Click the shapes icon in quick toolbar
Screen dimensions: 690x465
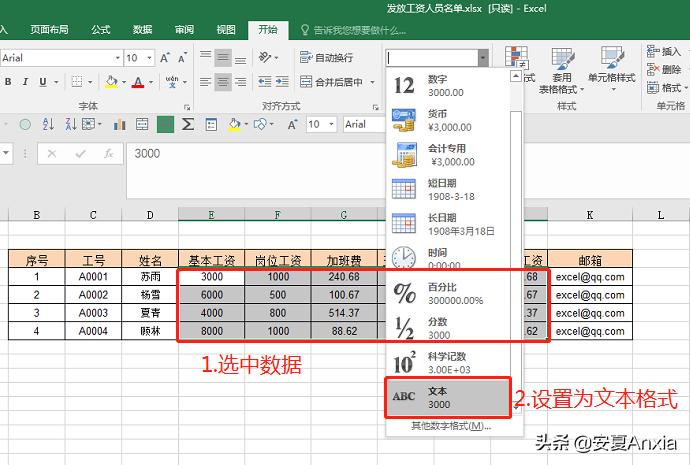click(260, 124)
